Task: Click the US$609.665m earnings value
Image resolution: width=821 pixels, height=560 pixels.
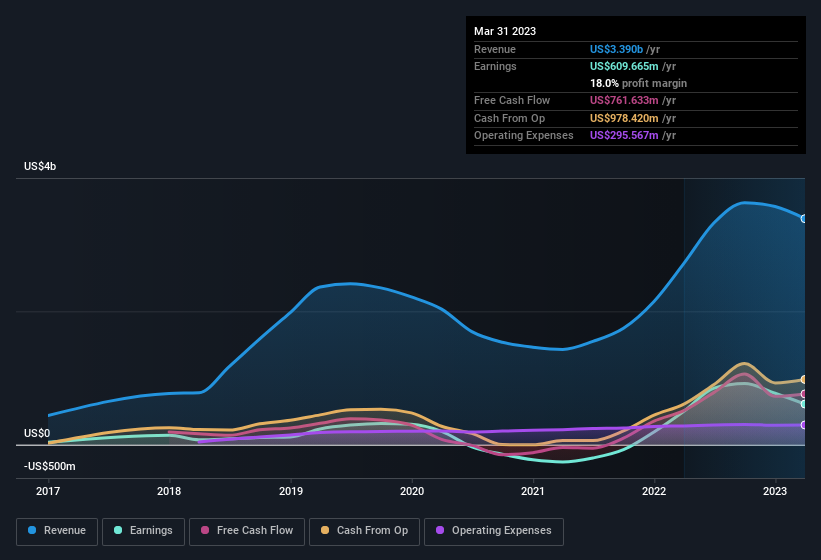Action: tap(624, 66)
